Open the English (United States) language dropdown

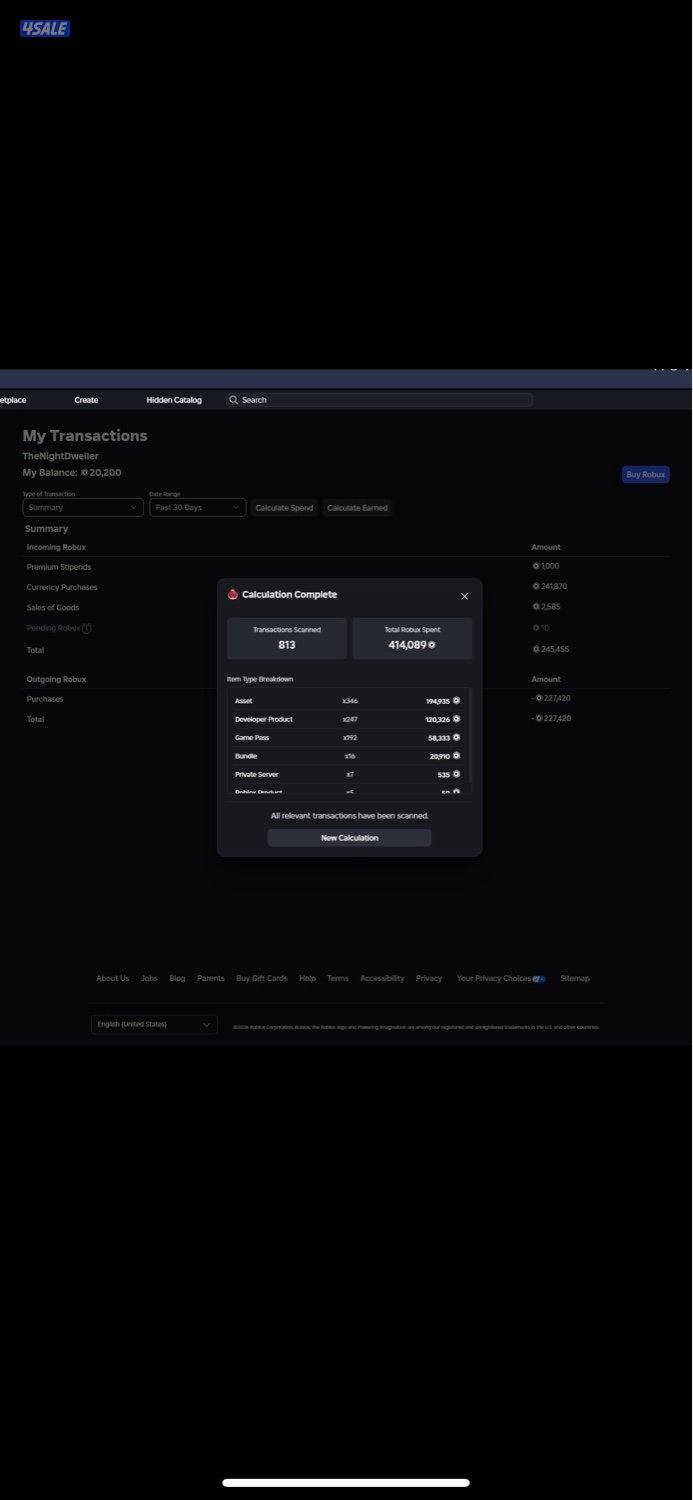click(x=154, y=1024)
